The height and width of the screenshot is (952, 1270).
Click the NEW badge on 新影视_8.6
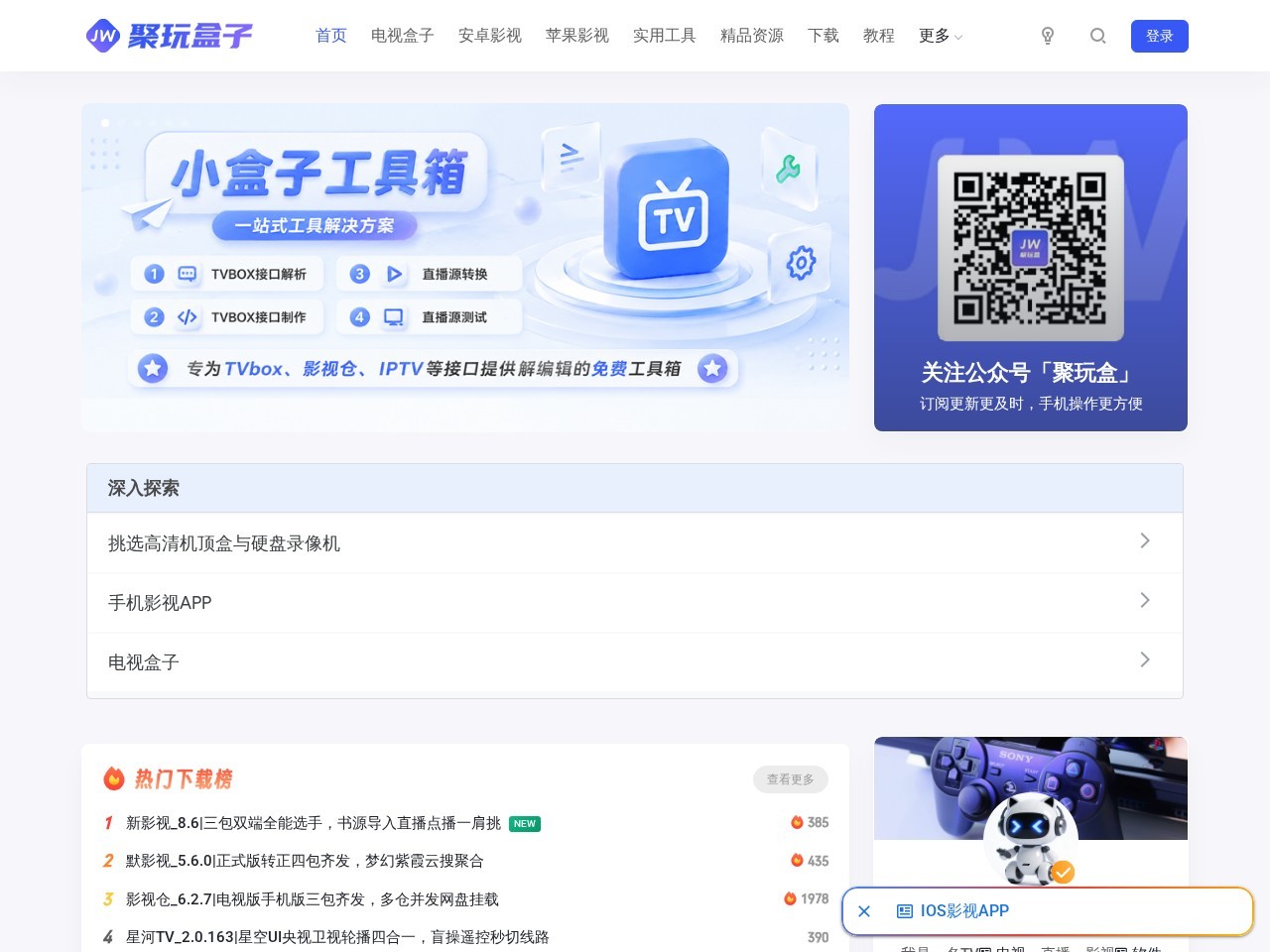pyautogui.click(x=525, y=824)
